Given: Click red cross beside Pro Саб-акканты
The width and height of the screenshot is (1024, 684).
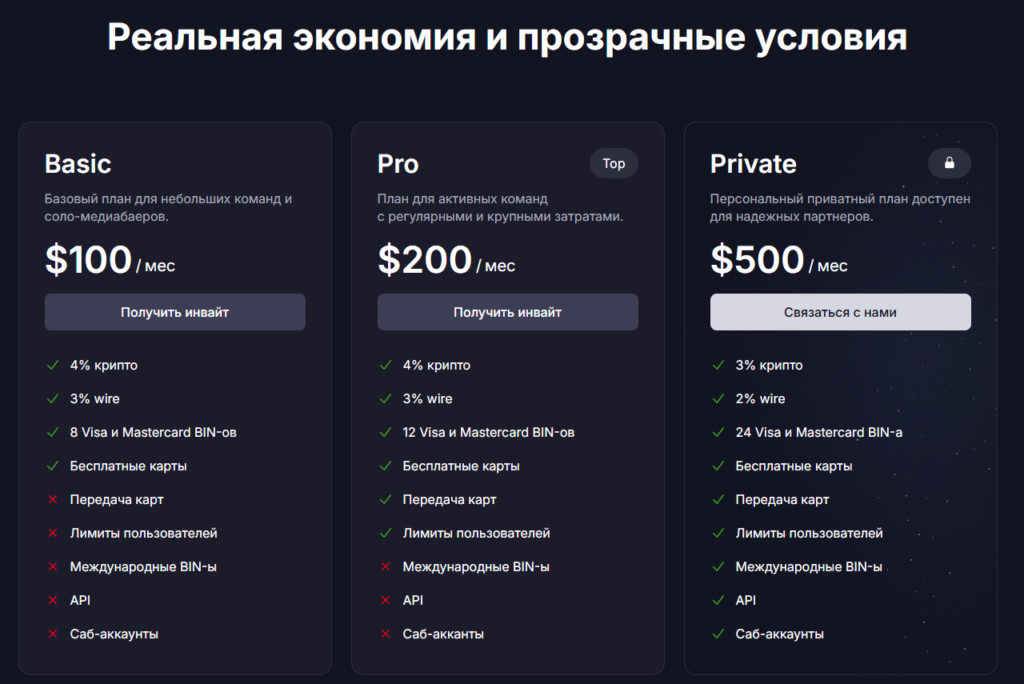Looking at the screenshot, I should [386, 634].
